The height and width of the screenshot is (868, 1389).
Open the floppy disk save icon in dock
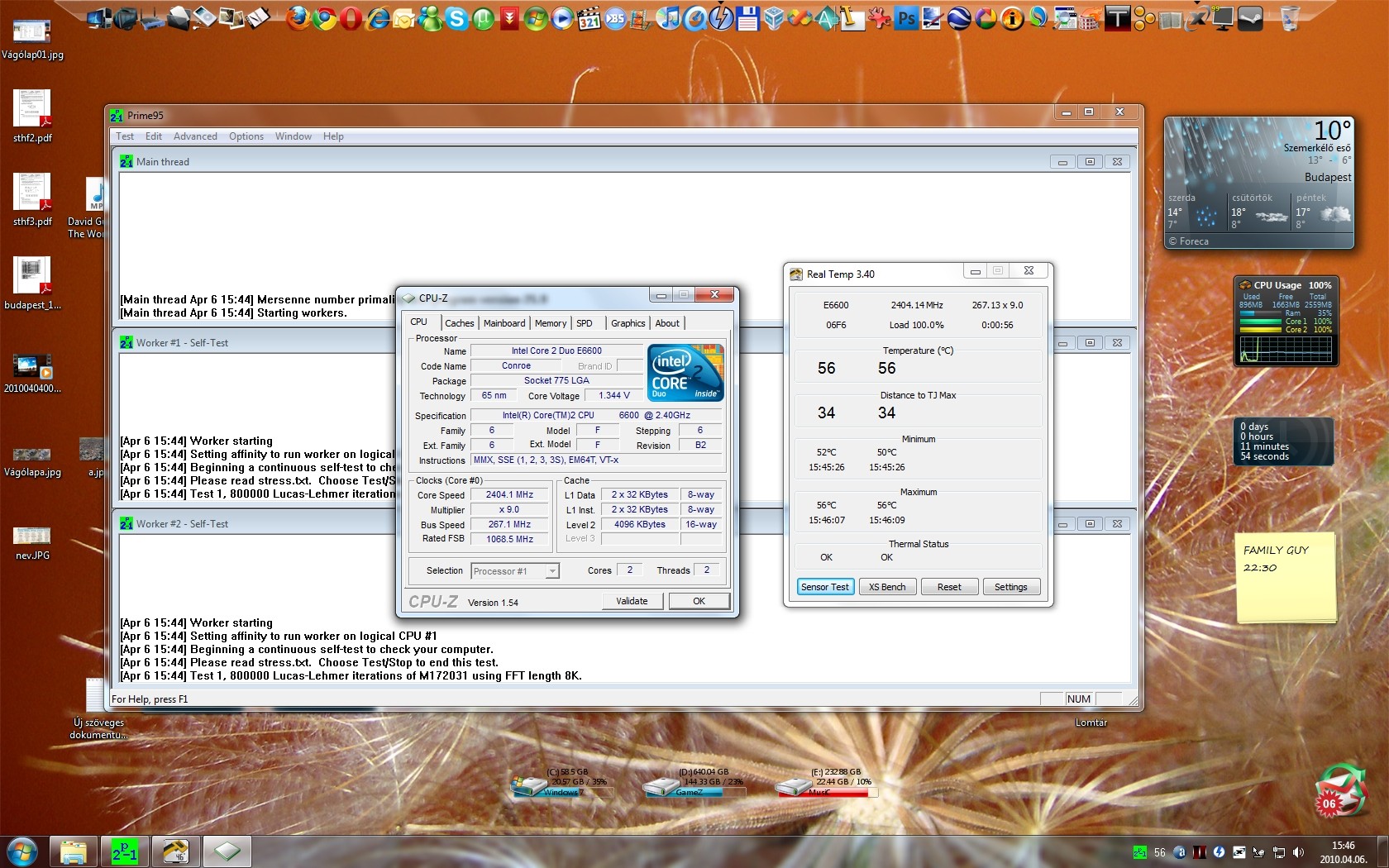tap(747, 17)
